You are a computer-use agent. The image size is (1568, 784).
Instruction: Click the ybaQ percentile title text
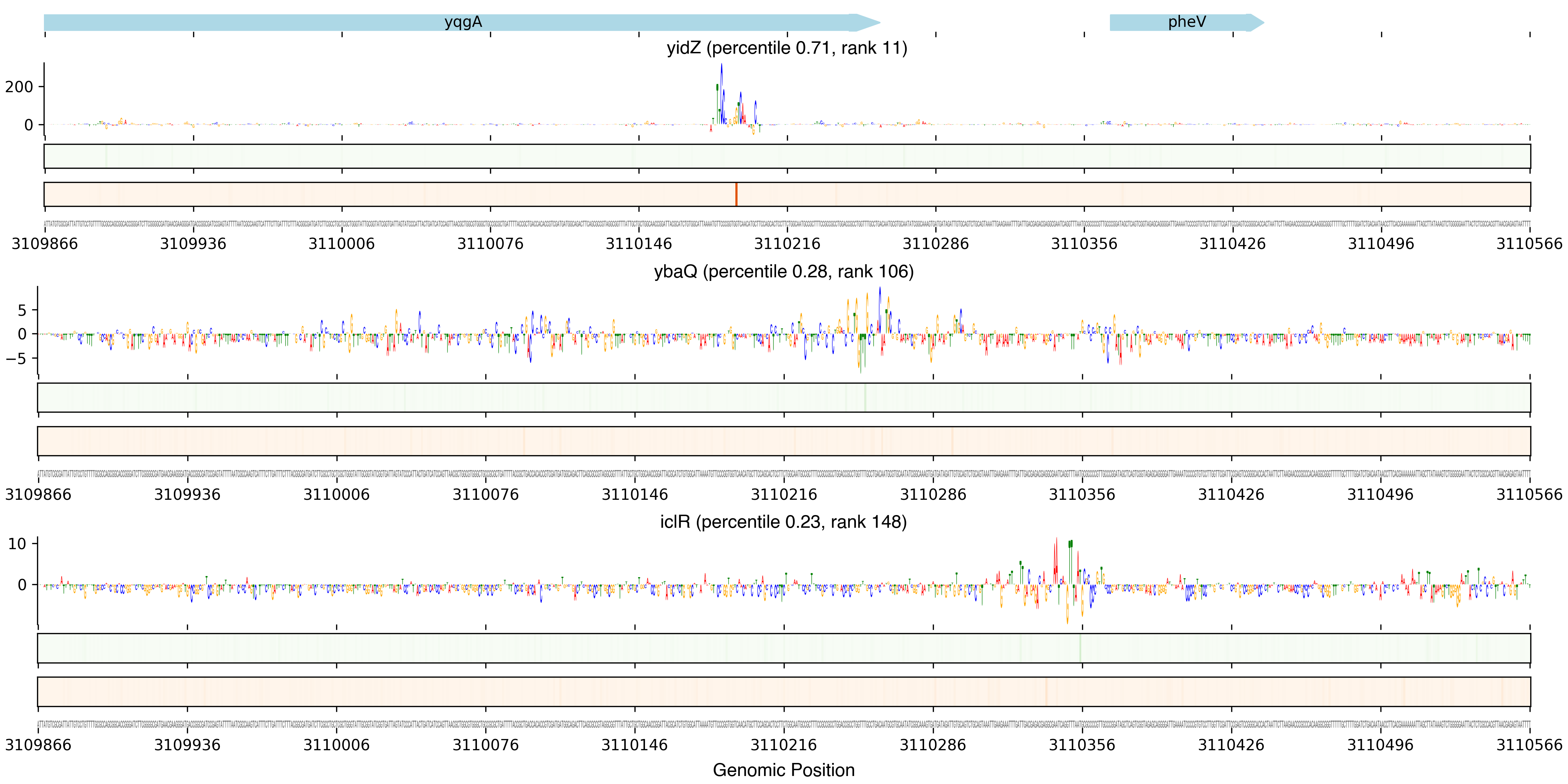783,271
